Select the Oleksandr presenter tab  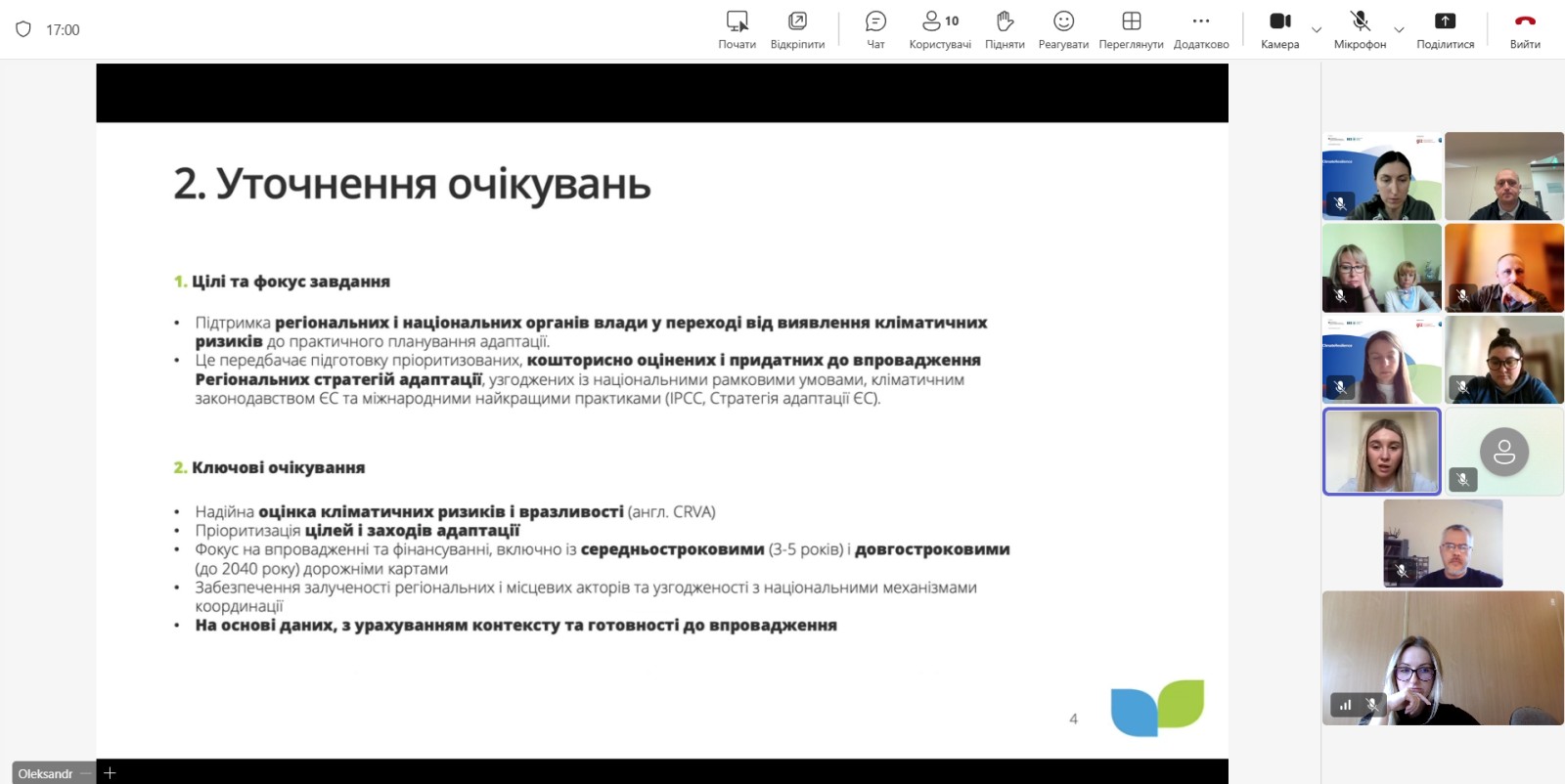(45, 773)
